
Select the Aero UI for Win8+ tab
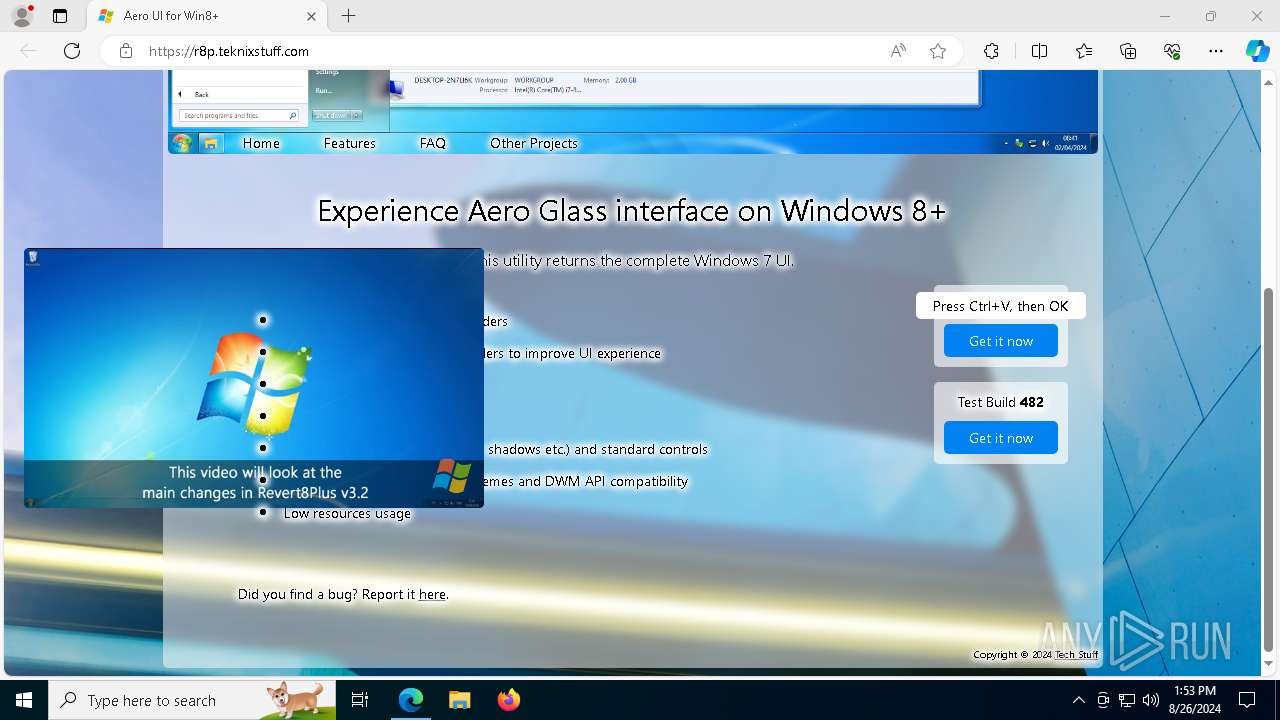[x=207, y=16]
